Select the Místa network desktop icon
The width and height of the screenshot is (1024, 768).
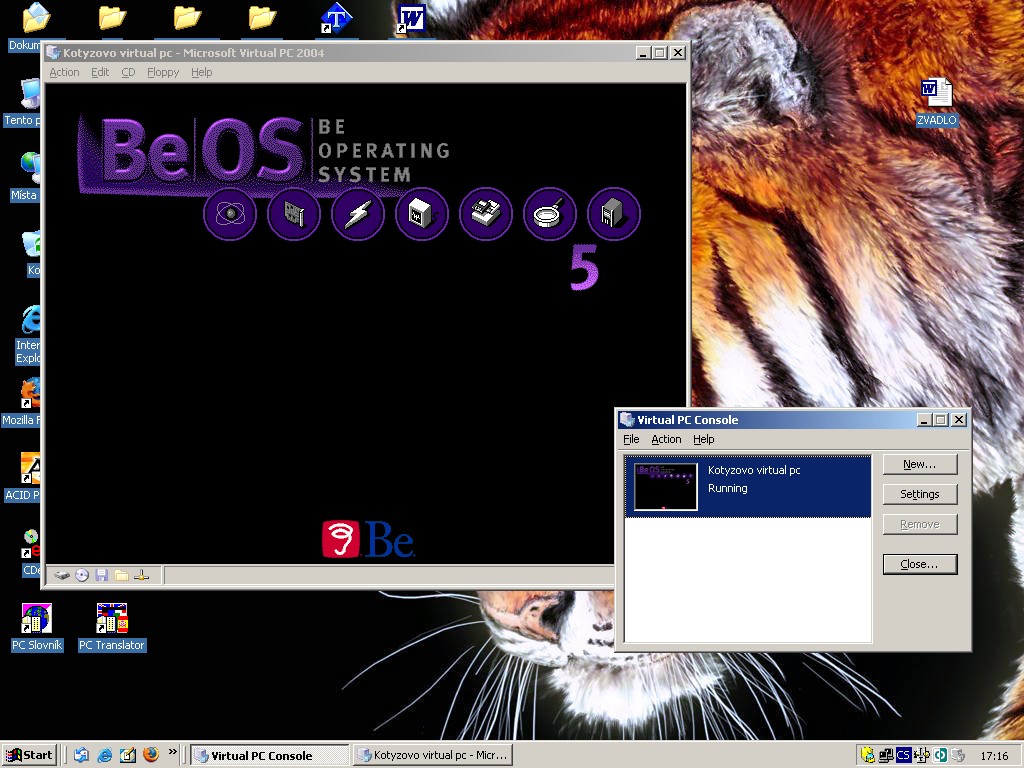(27, 177)
